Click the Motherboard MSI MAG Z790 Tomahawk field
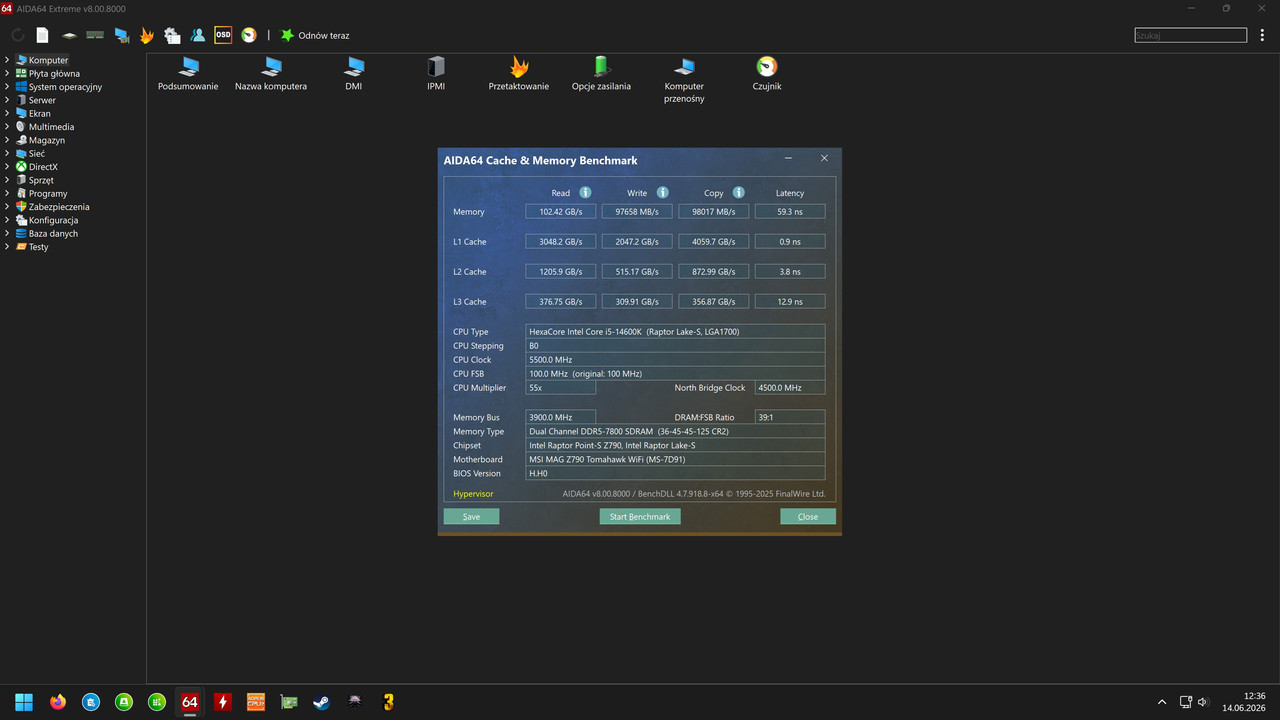Image resolution: width=1280 pixels, height=720 pixels. 676,460
